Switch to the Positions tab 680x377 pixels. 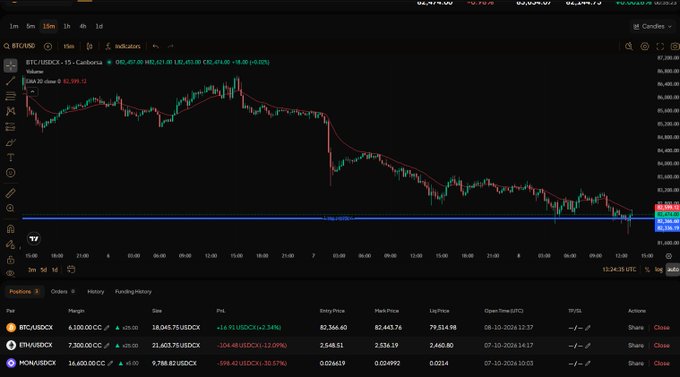point(24,292)
